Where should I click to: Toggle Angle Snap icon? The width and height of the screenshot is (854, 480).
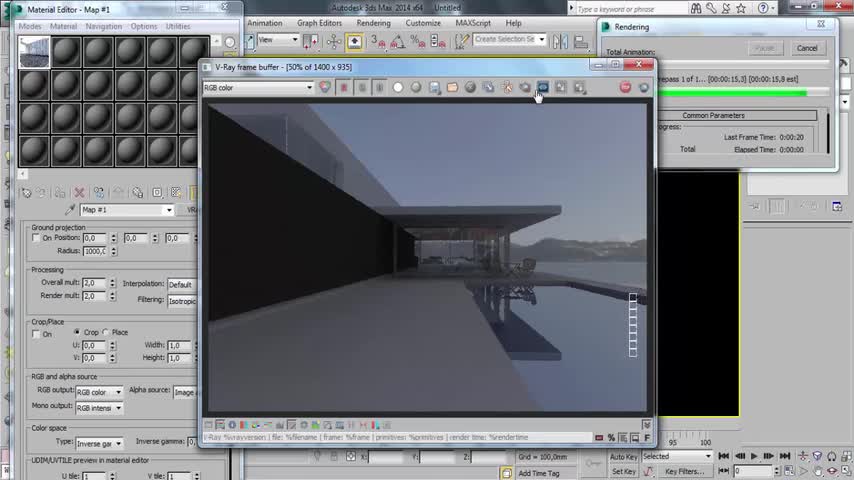(x=397, y=41)
